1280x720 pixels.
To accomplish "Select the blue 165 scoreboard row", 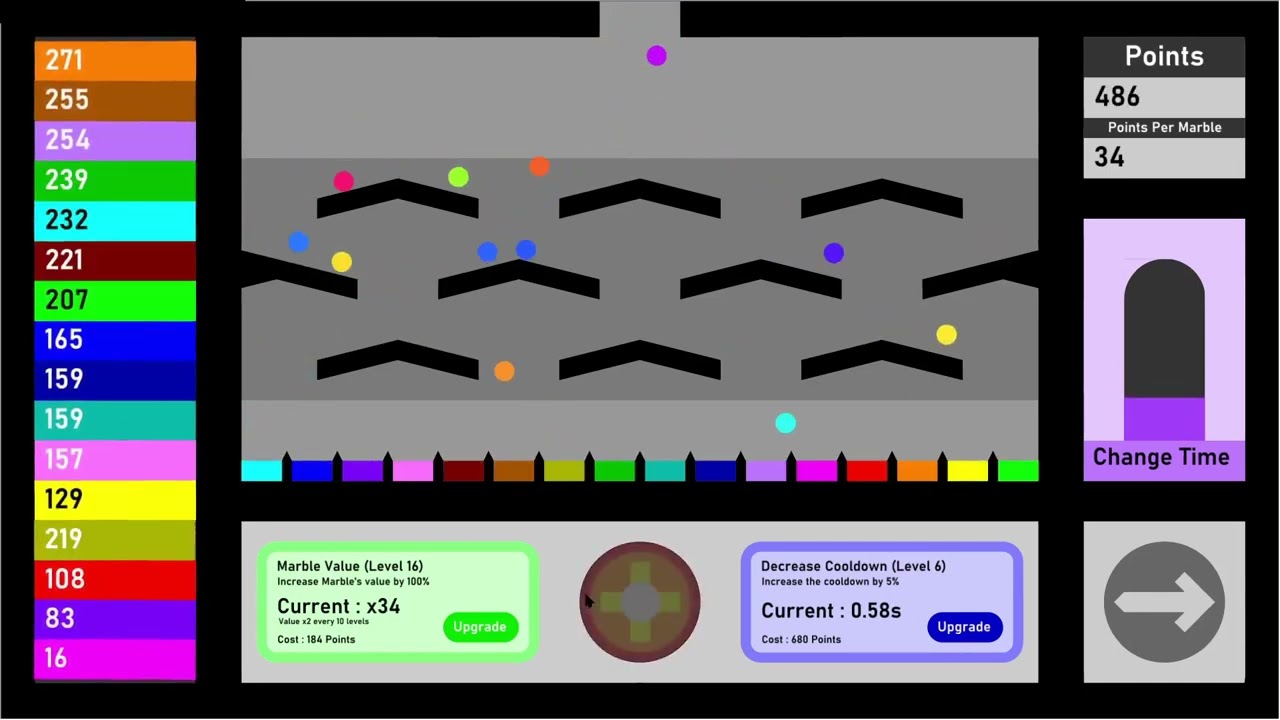I will 115,340.
